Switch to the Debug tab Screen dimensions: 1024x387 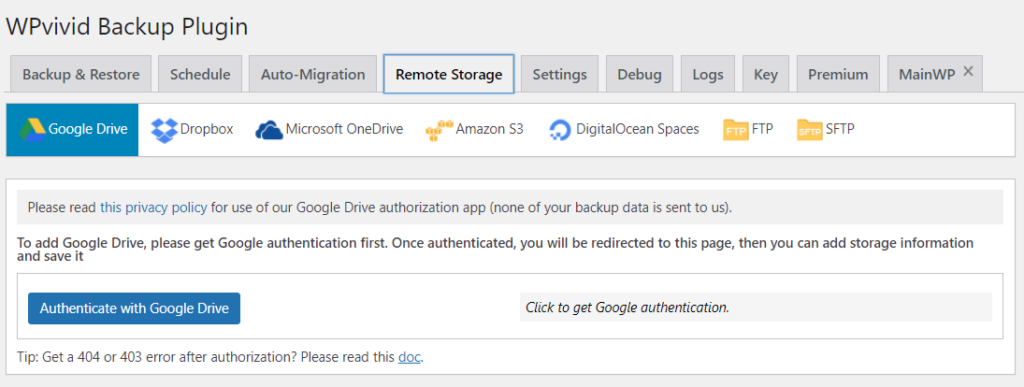(x=640, y=74)
